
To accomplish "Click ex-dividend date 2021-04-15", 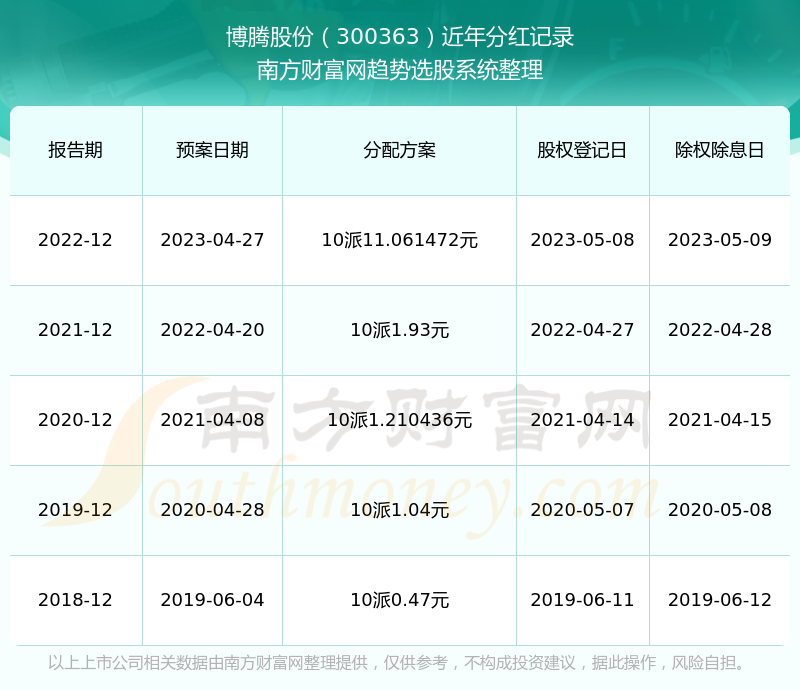I will point(720,420).
